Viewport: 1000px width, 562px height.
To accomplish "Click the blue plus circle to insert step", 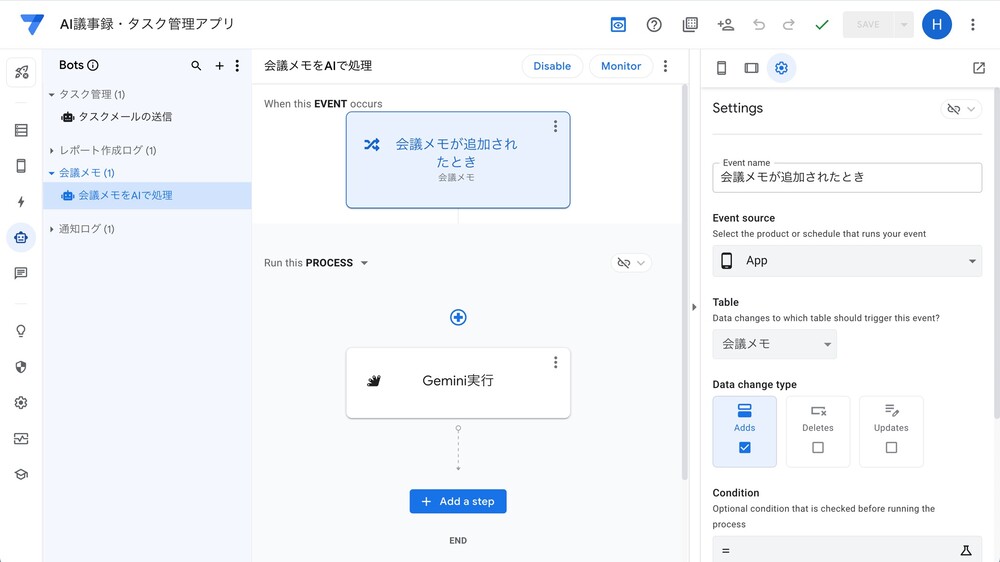I will 458,317.
